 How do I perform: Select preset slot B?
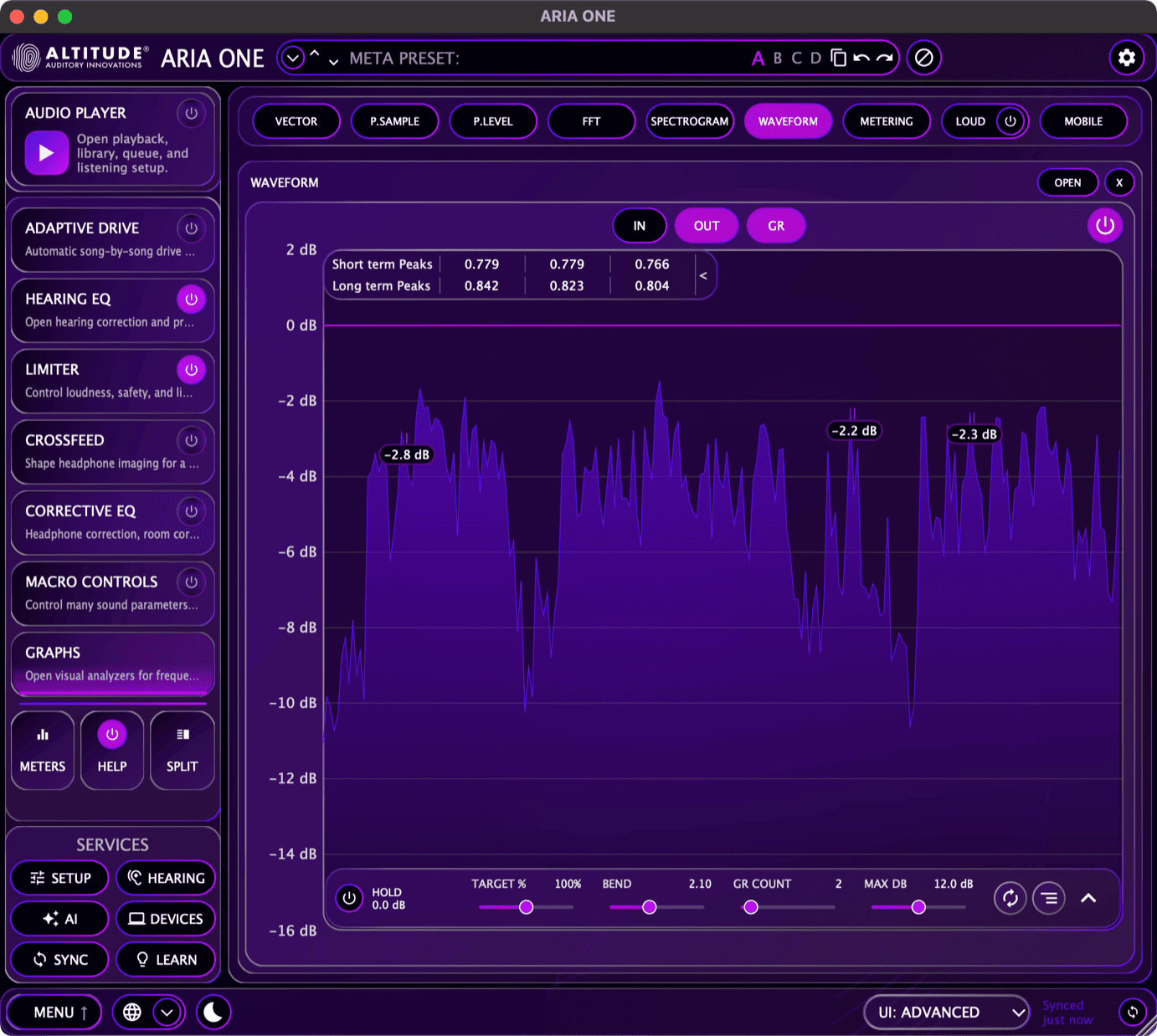(778, 58)
